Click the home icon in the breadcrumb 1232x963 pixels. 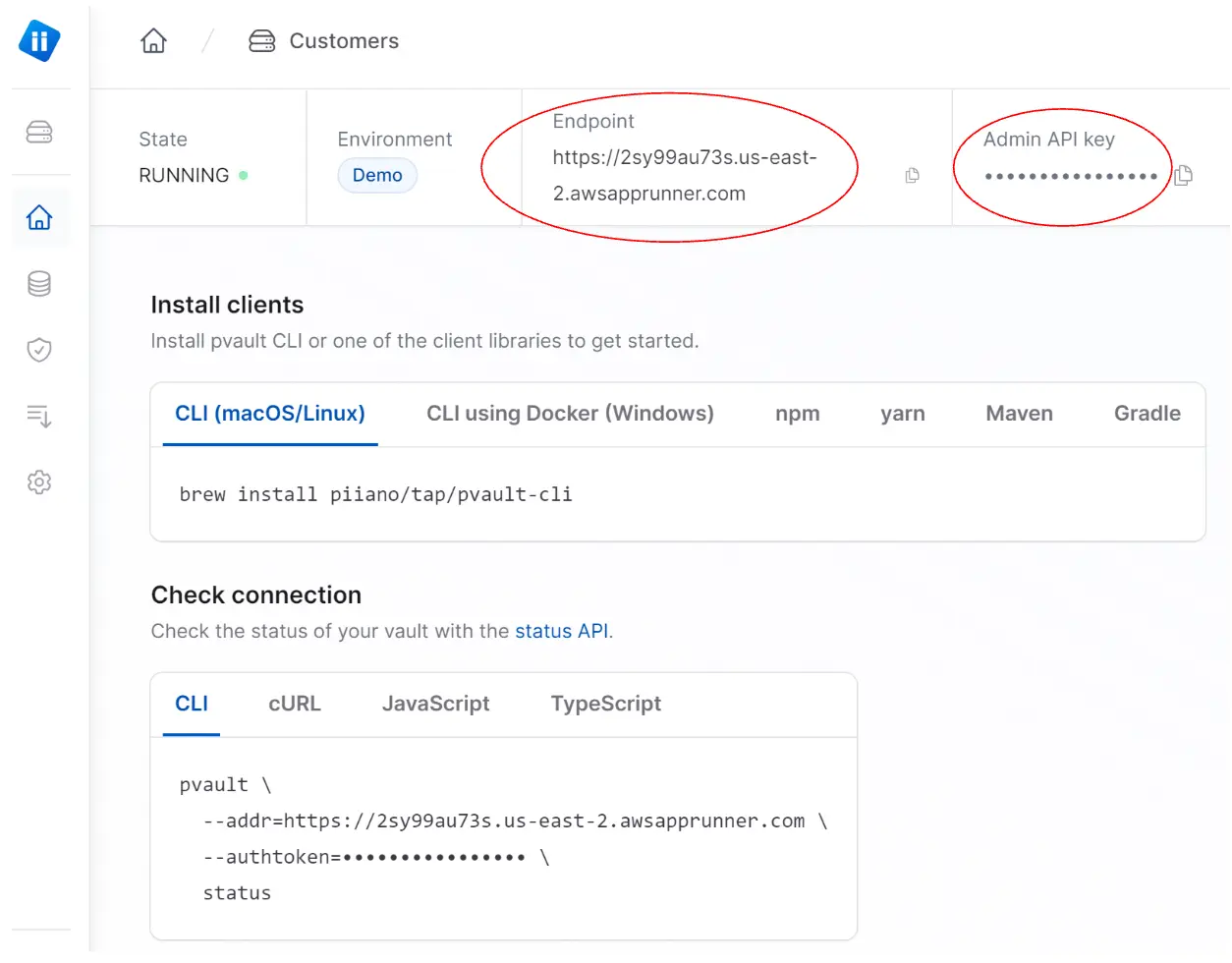pyautogui.click(x=153, y=40)
